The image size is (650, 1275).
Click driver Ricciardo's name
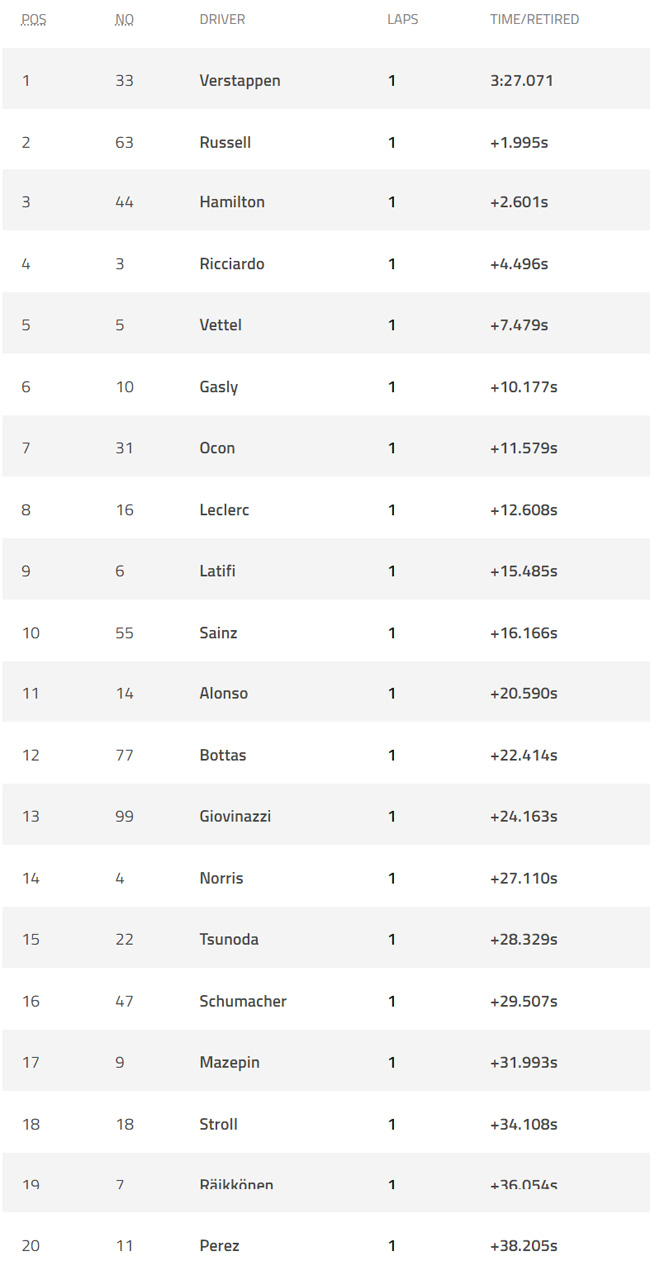click(x=232, y=264)
